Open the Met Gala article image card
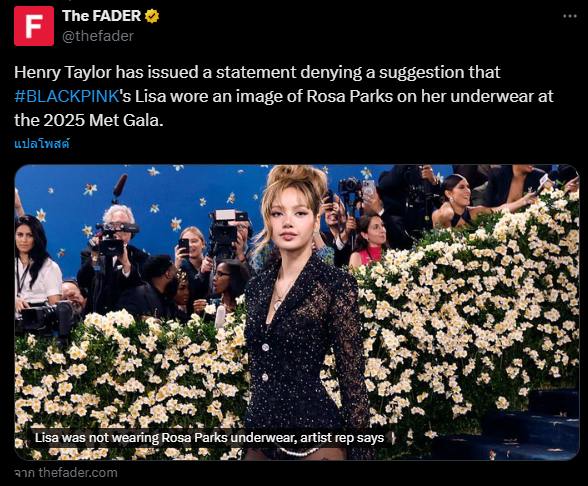The height and width of the screenshot is (486, 588). pos(297,312)
